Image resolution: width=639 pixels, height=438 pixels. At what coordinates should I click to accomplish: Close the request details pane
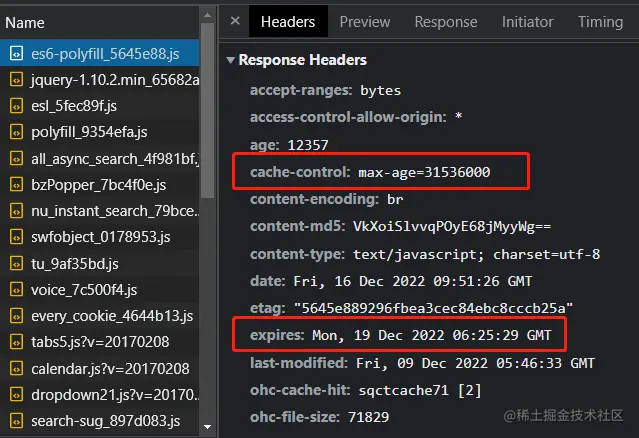(x=234, y=21)
